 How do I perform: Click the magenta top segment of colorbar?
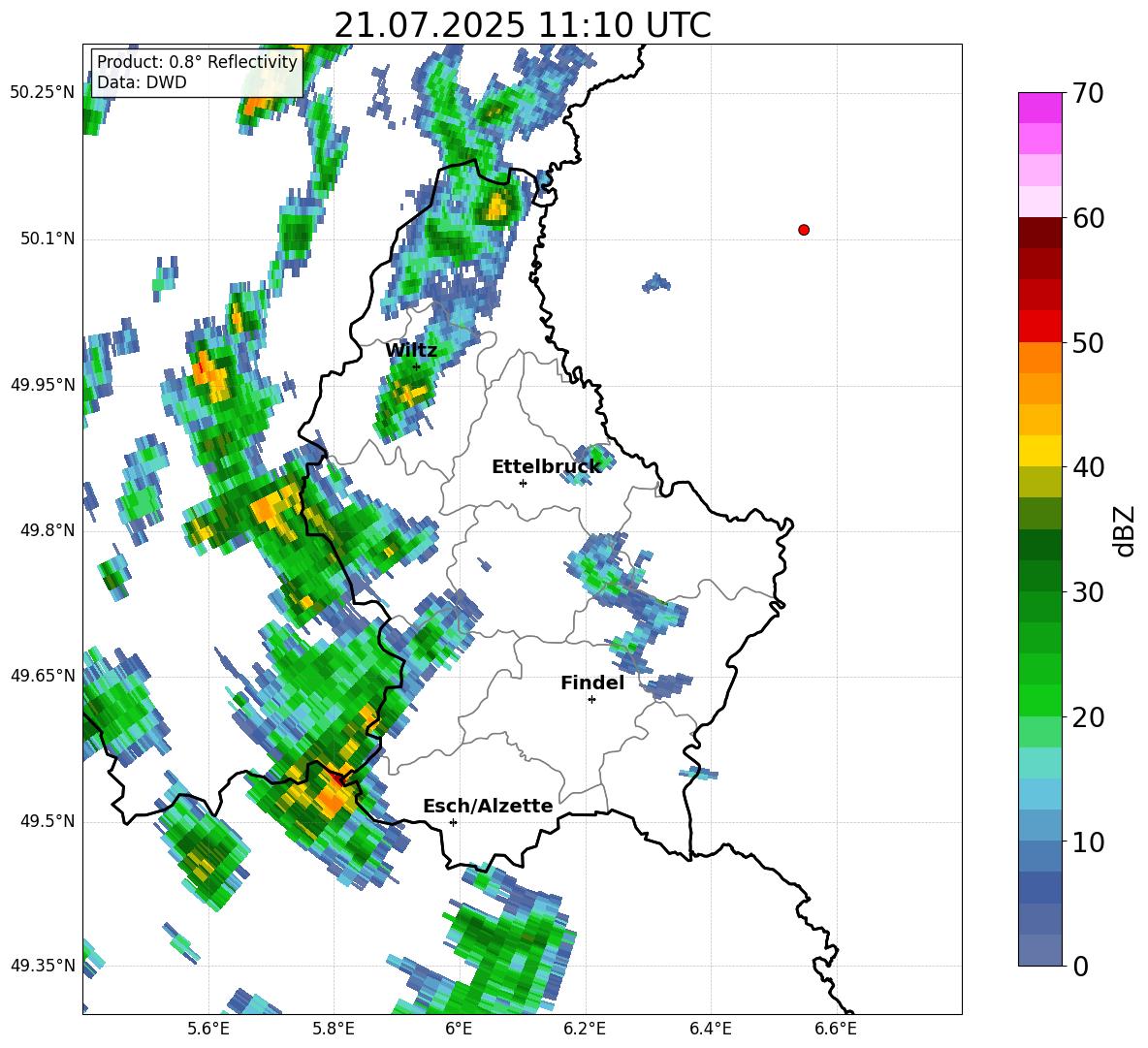(1039, 108)
